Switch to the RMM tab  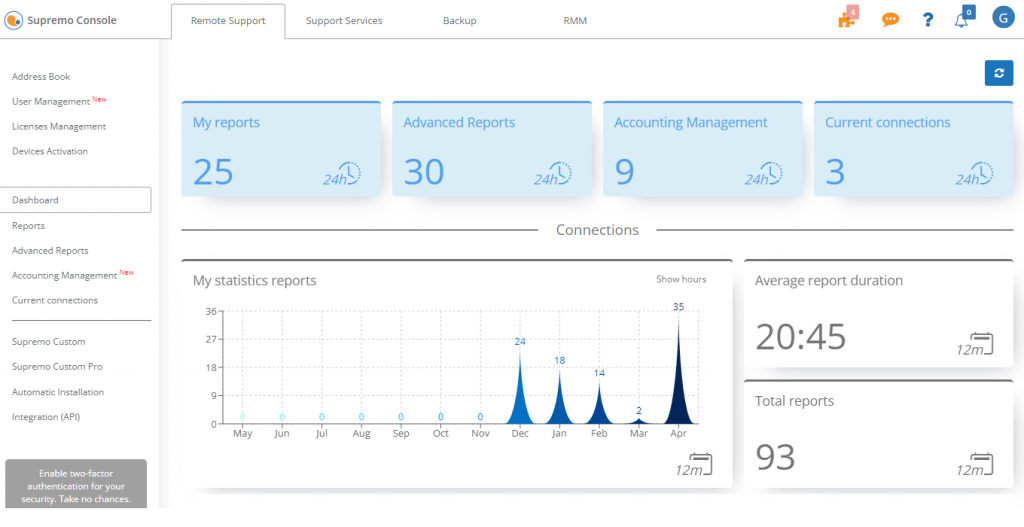tap(574, 21)
